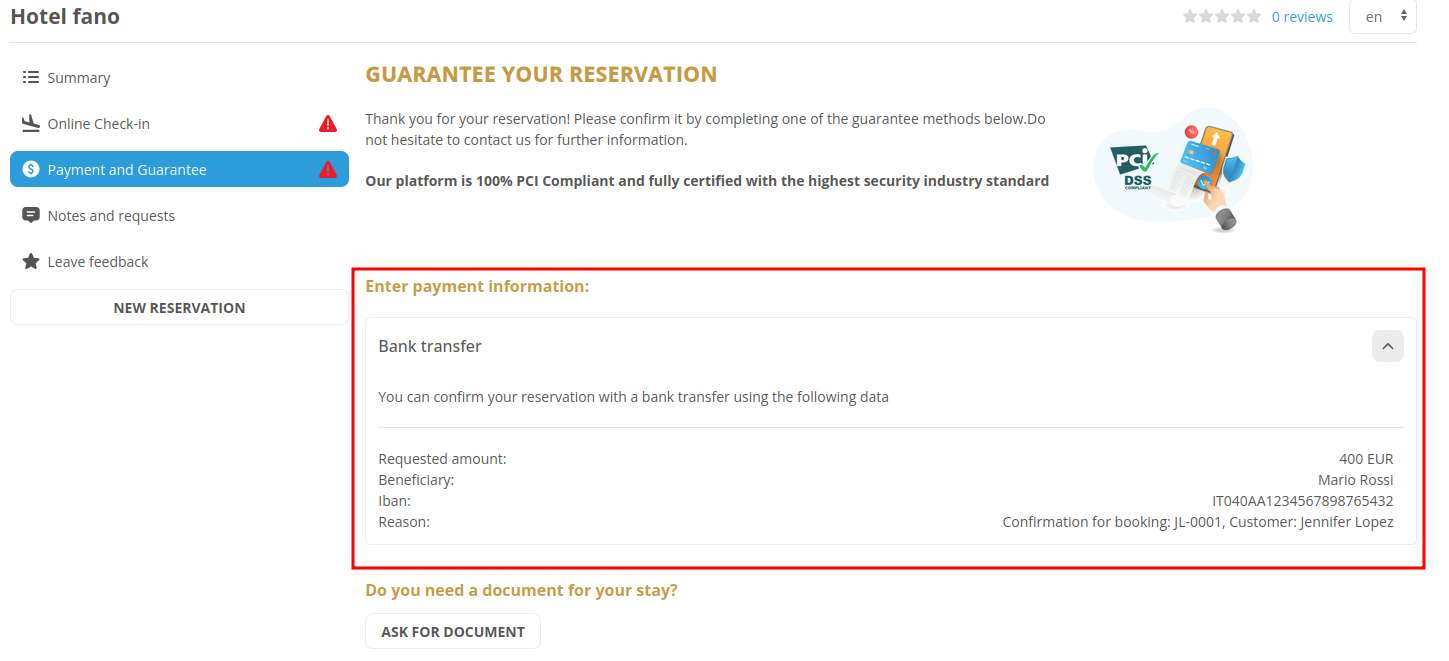Click the PCI DSS compliance illustration

coord(1172,170)
